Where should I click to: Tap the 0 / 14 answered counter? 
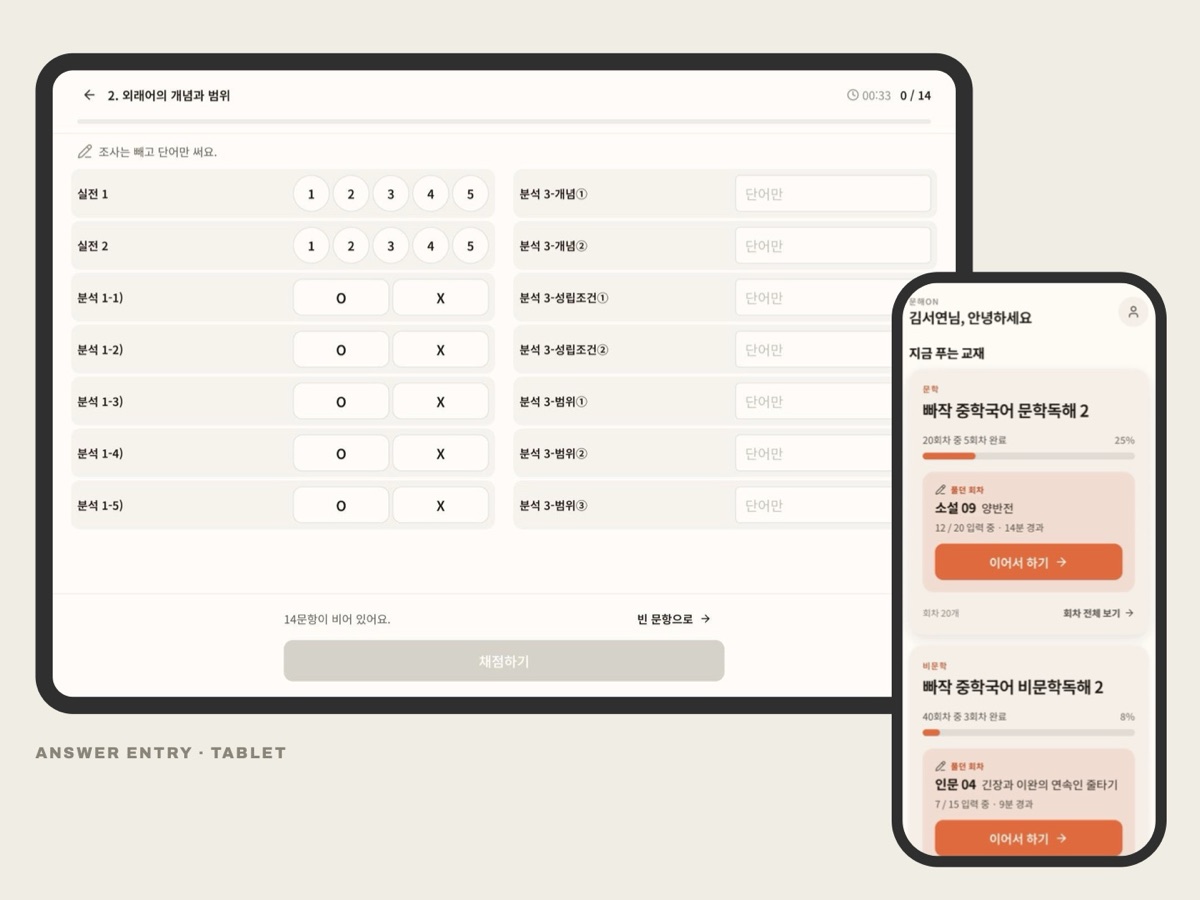pos(915,96)
